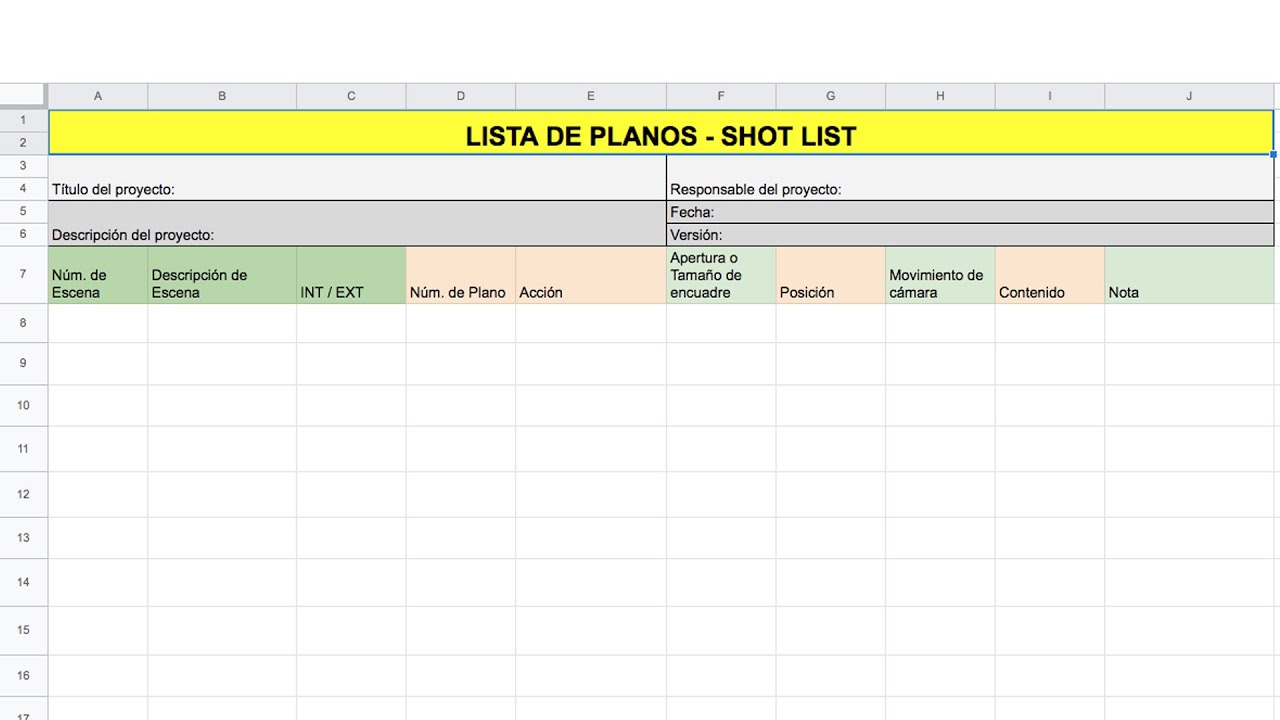This screenshot has width=1280, height=720.
Task: Select column B header
Action: (x=222, y=96)
